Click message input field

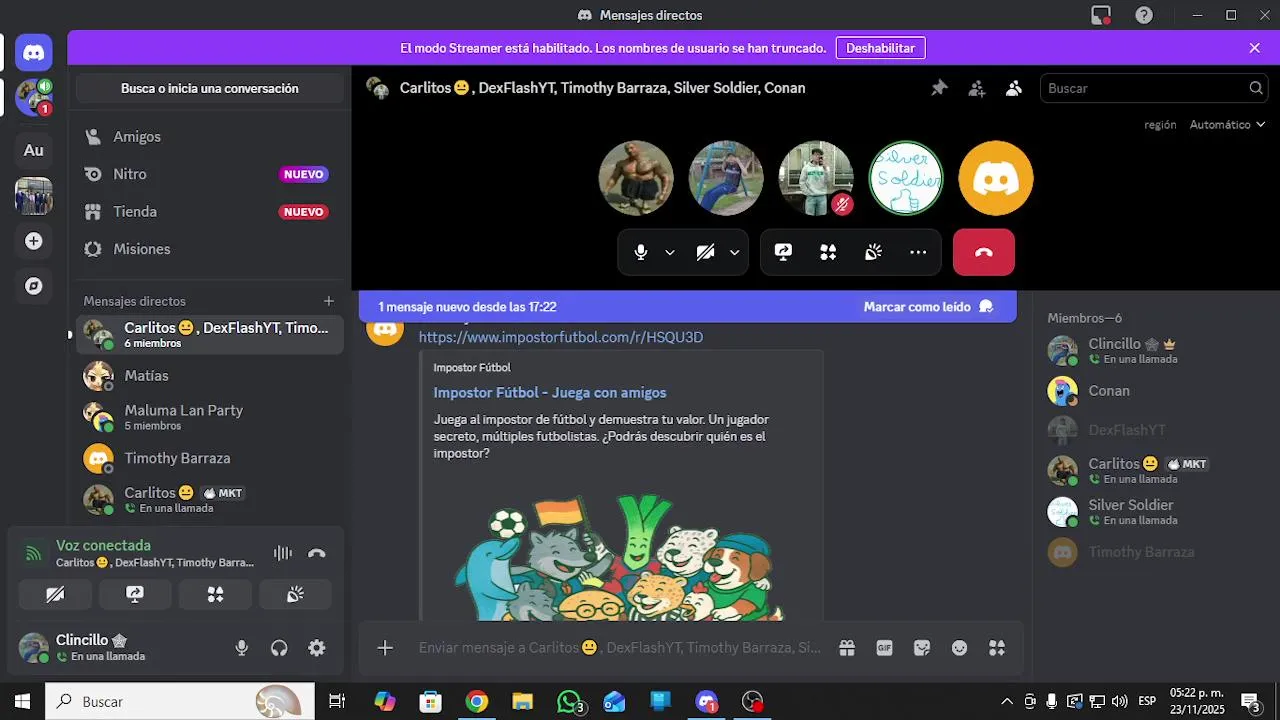tap(620, 648)
